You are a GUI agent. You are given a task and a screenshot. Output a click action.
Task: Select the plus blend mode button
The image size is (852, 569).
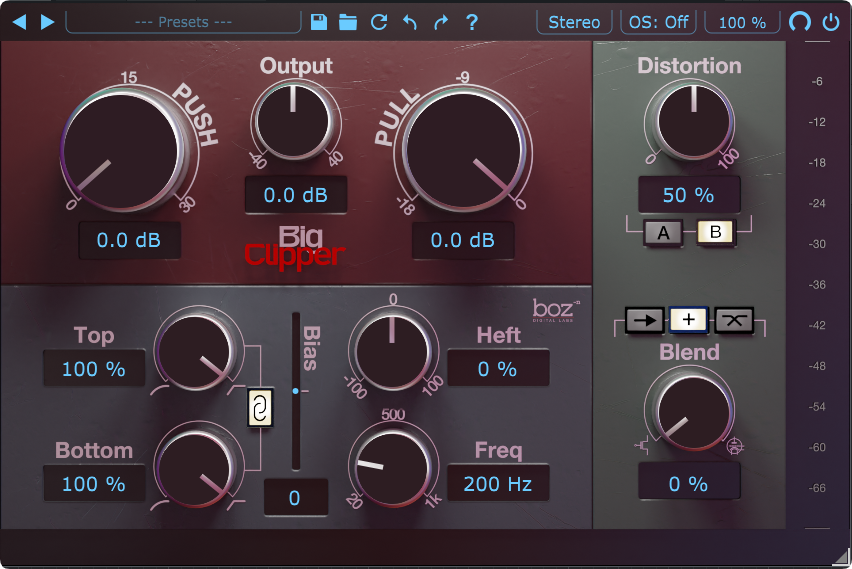688,320
